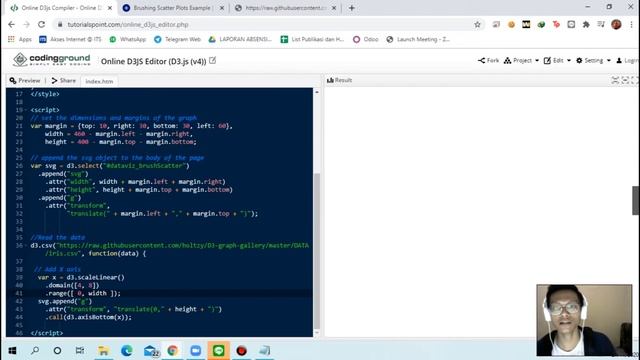Click the orange circle extension icon

point(511,24)
